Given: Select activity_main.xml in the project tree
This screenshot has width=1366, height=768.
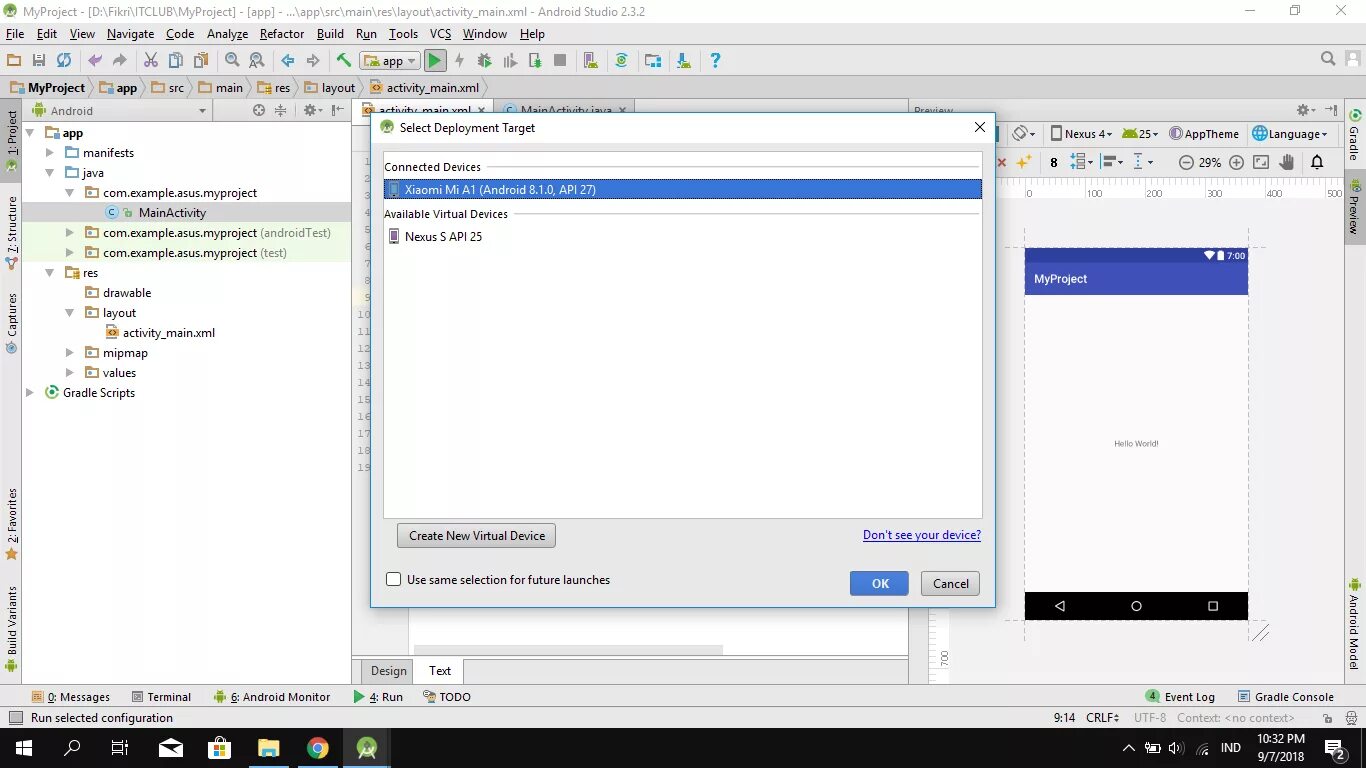Looking at the screenshot, I should (168, 333).
